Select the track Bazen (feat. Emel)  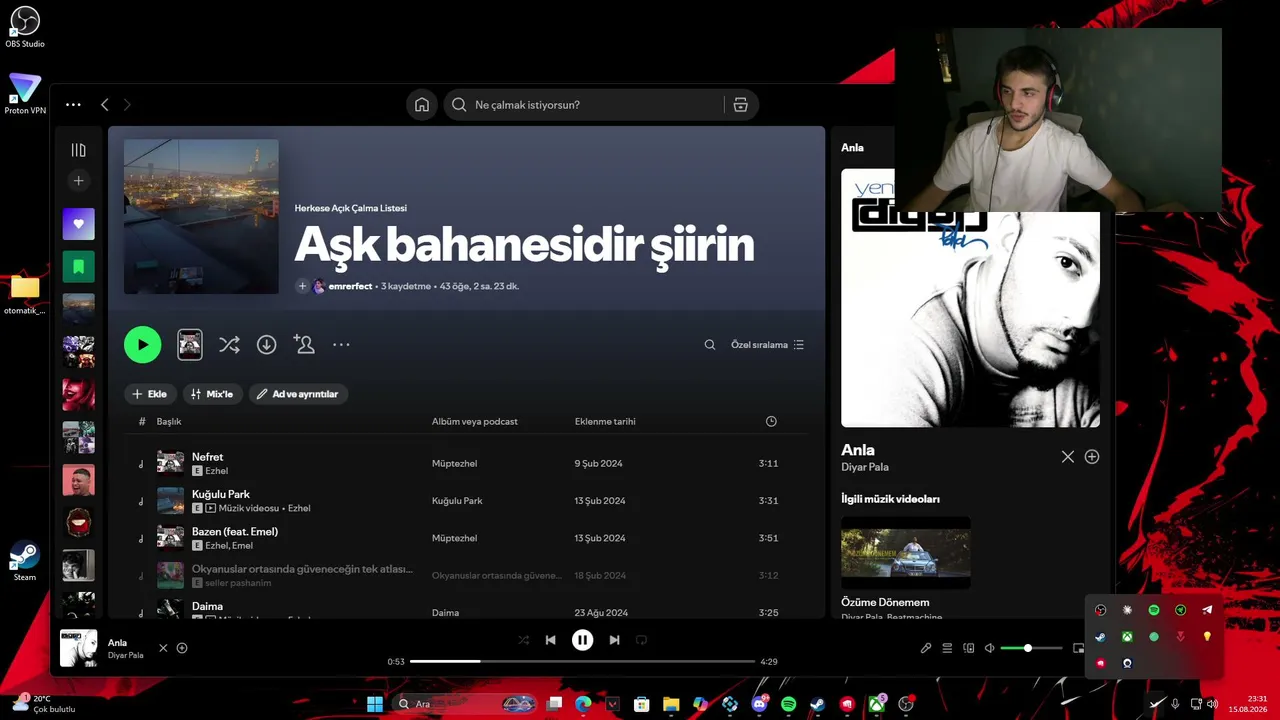point(466,538)
